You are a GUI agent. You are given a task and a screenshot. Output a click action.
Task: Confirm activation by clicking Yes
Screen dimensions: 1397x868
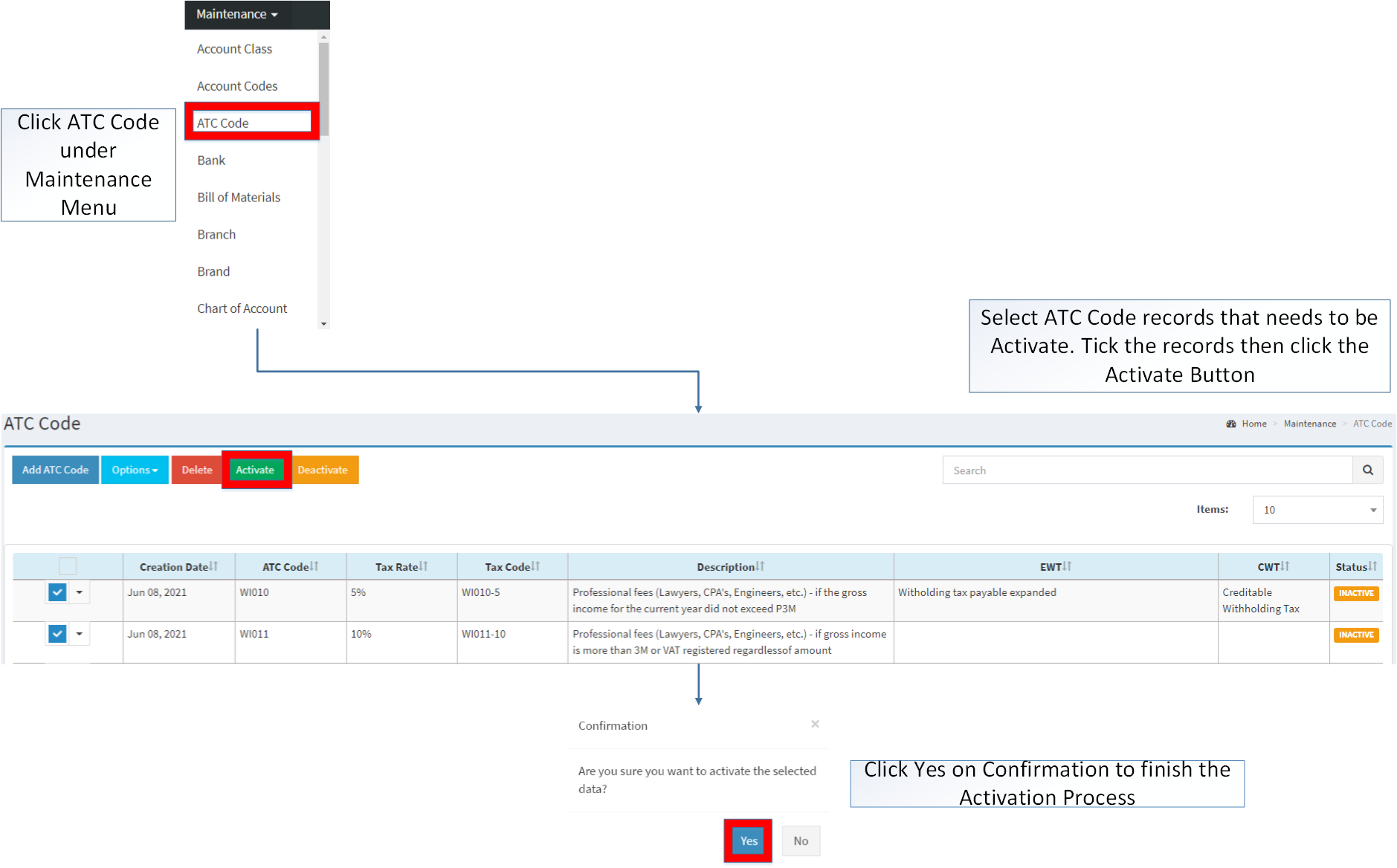[747, 841]
